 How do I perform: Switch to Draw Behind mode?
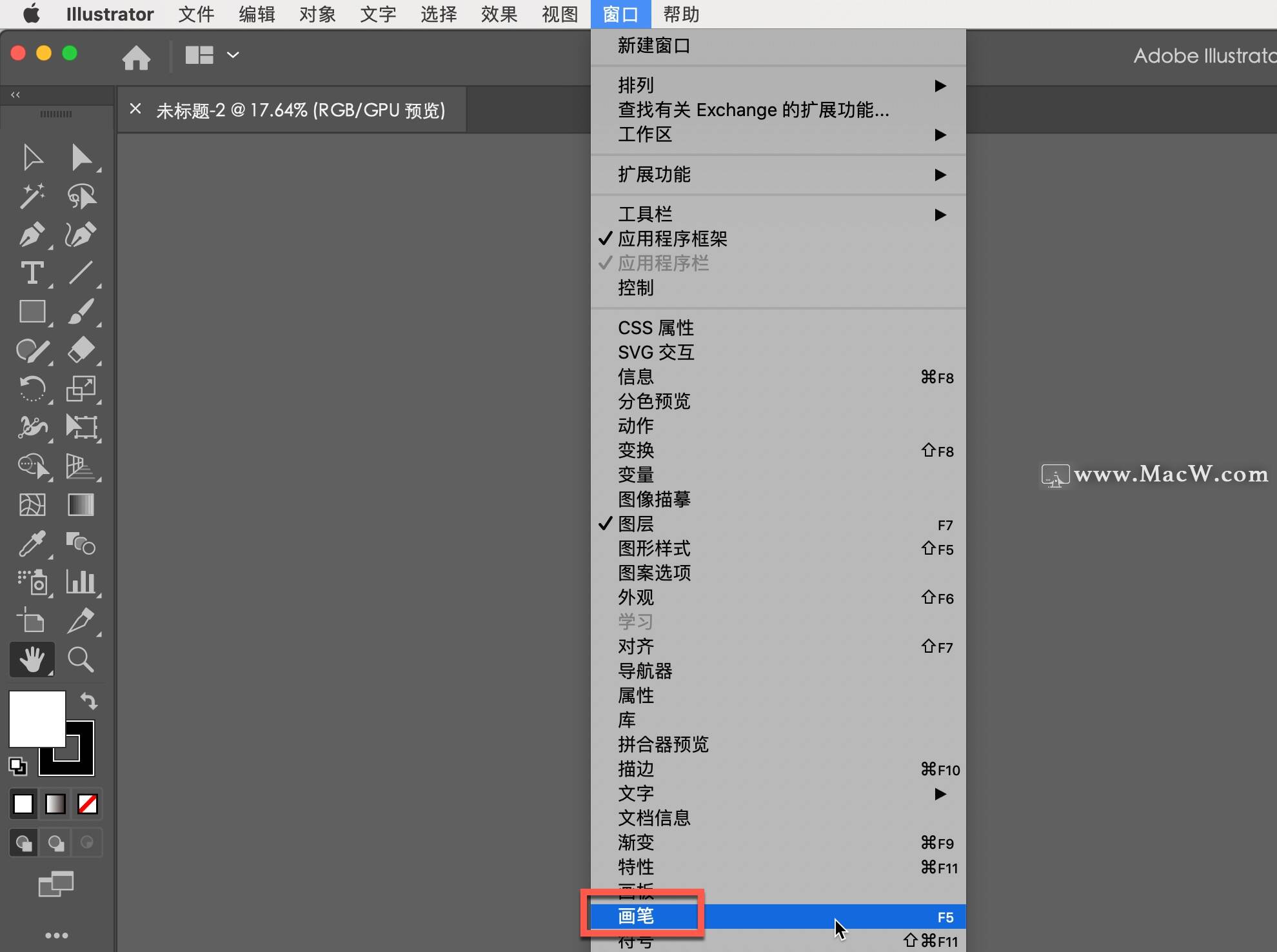pos(56,843)
